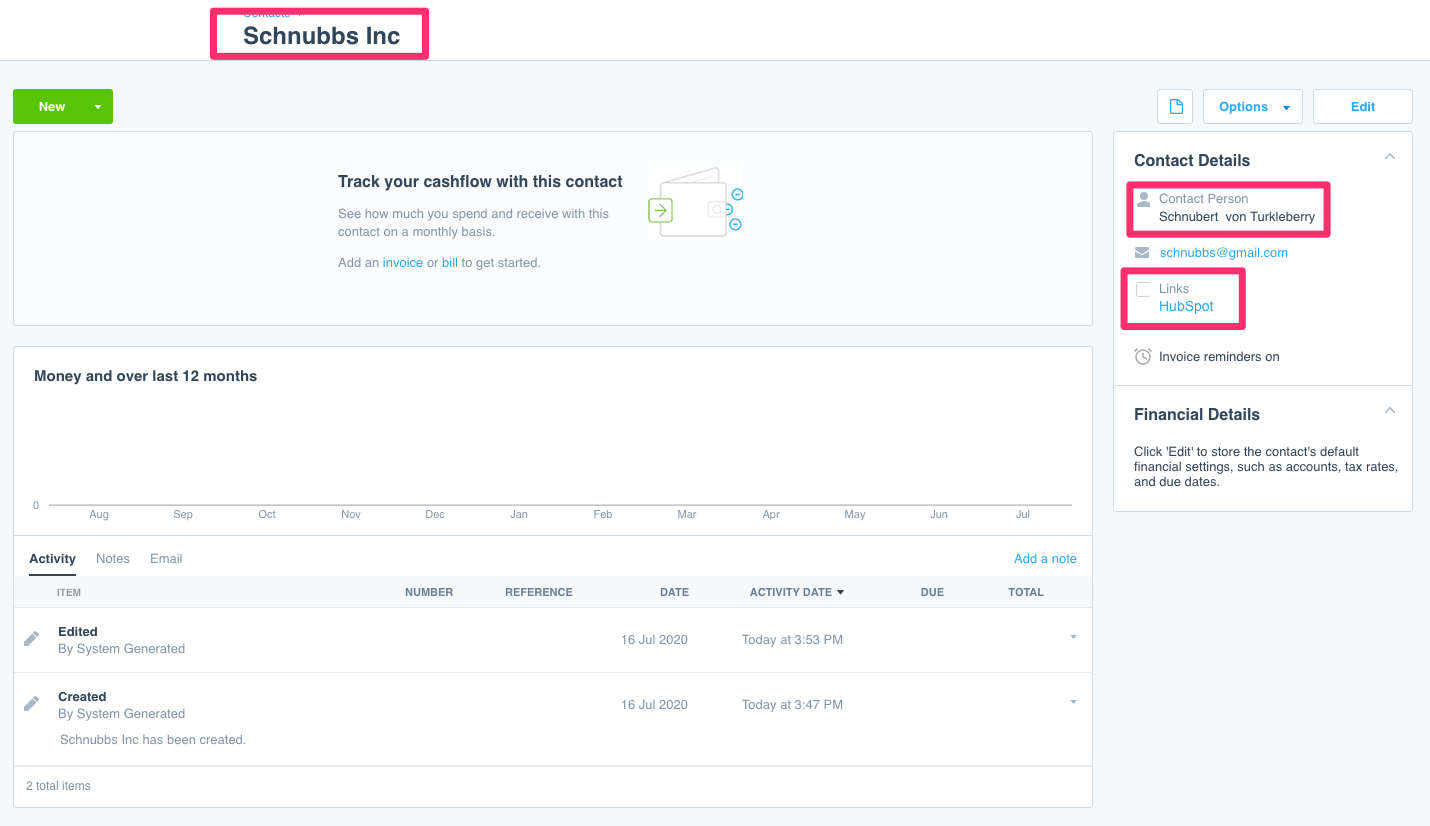
Task: Click the new blank document icon
Action: pos(1174,106)
